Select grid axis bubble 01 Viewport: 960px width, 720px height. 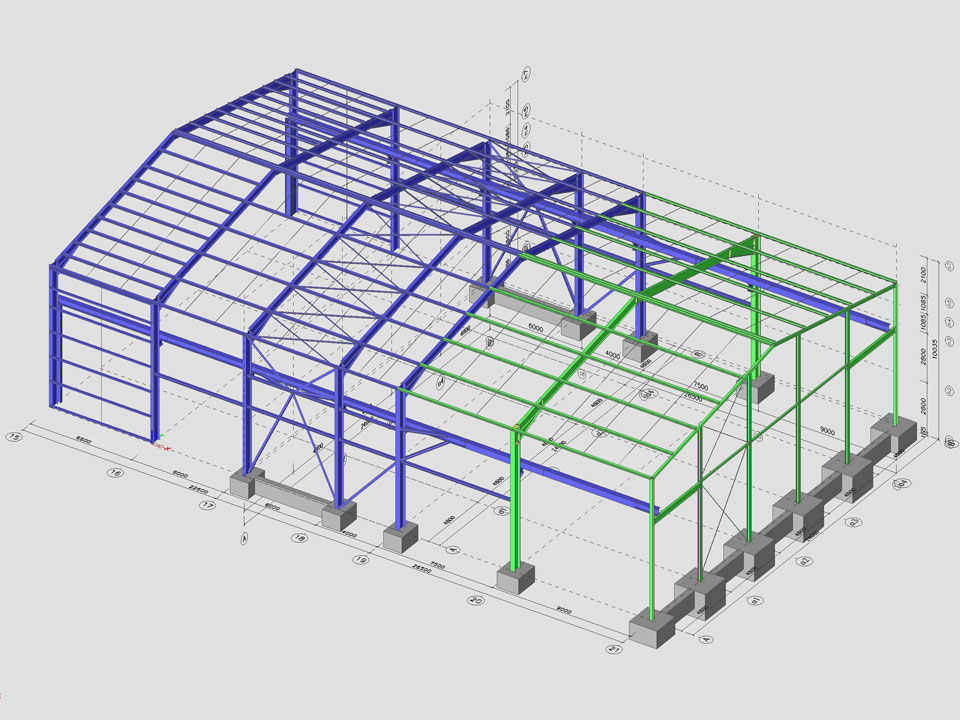click(757, 602)
